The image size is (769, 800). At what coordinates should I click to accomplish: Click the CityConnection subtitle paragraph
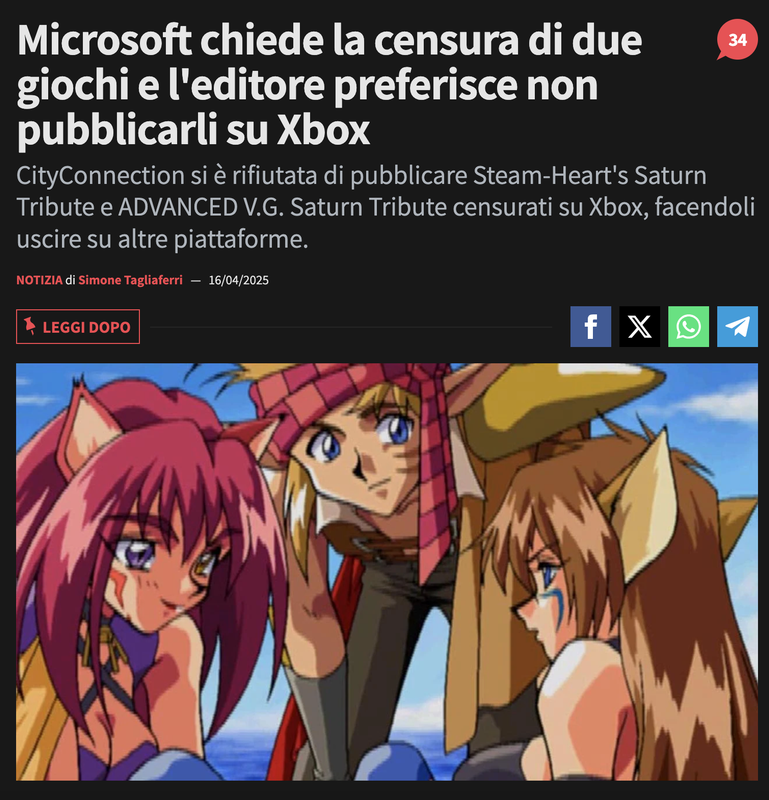tap(385, 207)
